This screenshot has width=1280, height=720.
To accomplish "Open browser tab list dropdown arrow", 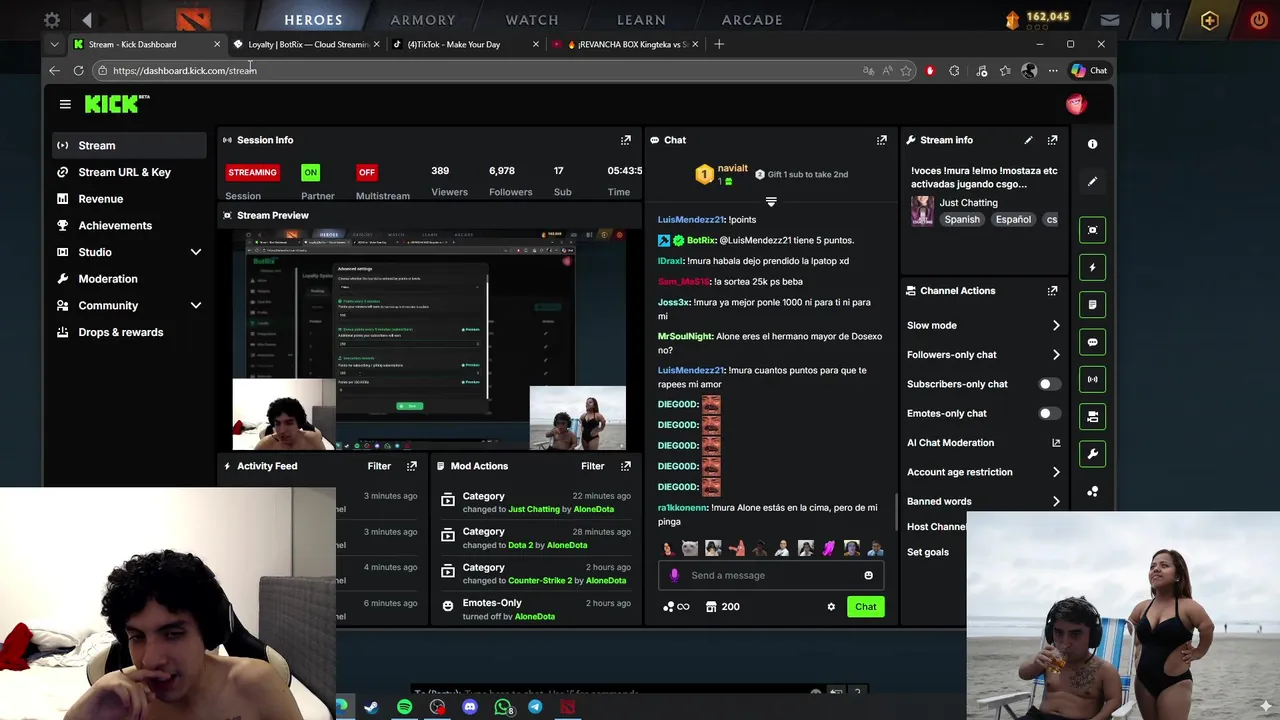I will point(54,44).
